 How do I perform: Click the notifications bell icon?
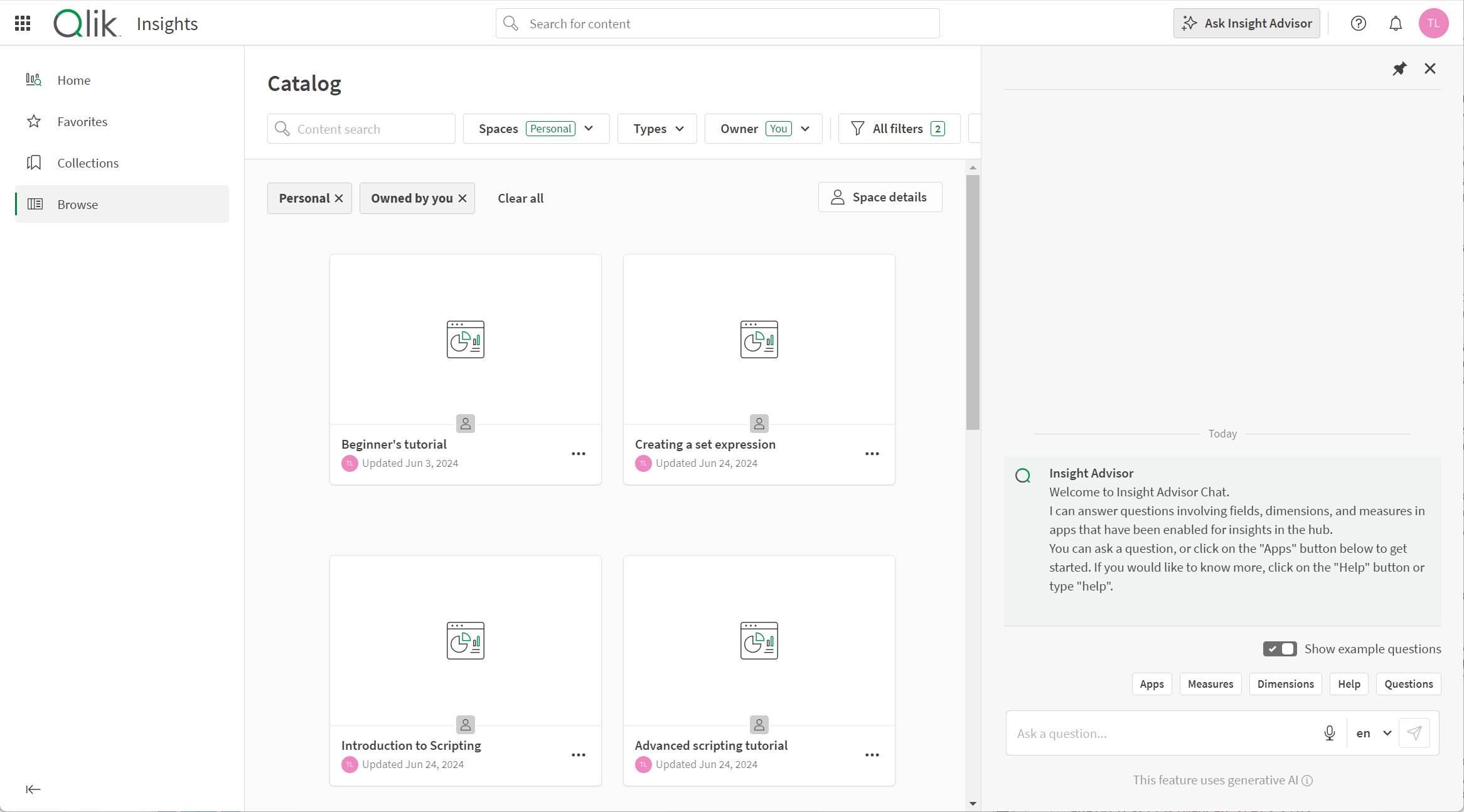click(1395, 23)
